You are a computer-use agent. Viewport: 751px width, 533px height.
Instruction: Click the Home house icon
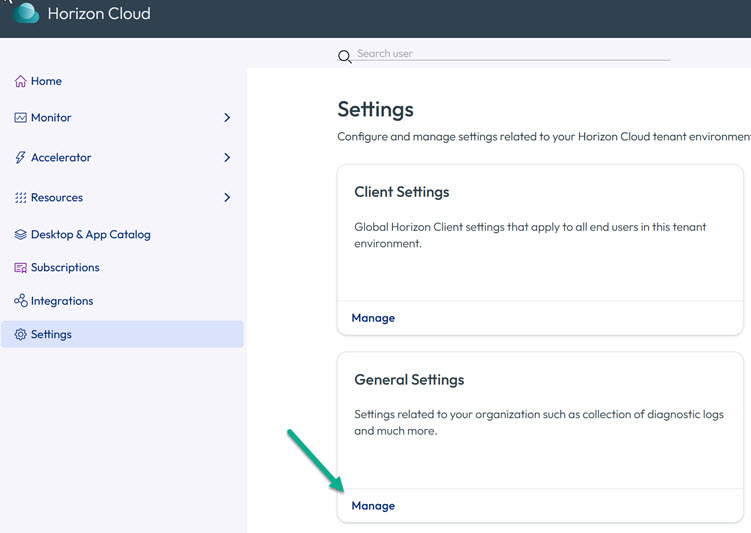pyautogui.click(x=20, y=81)
